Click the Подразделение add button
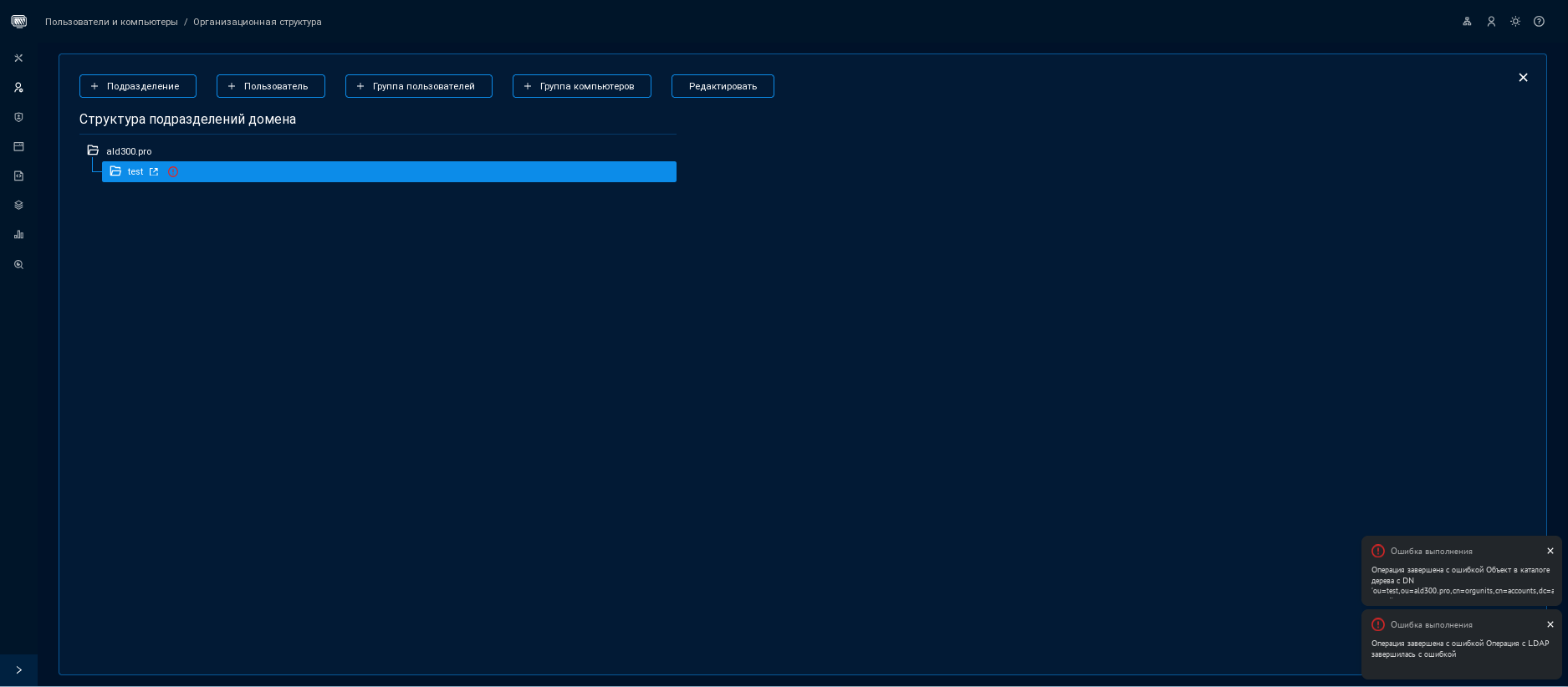Screen dimensions: 1568x687 (138, 86)
